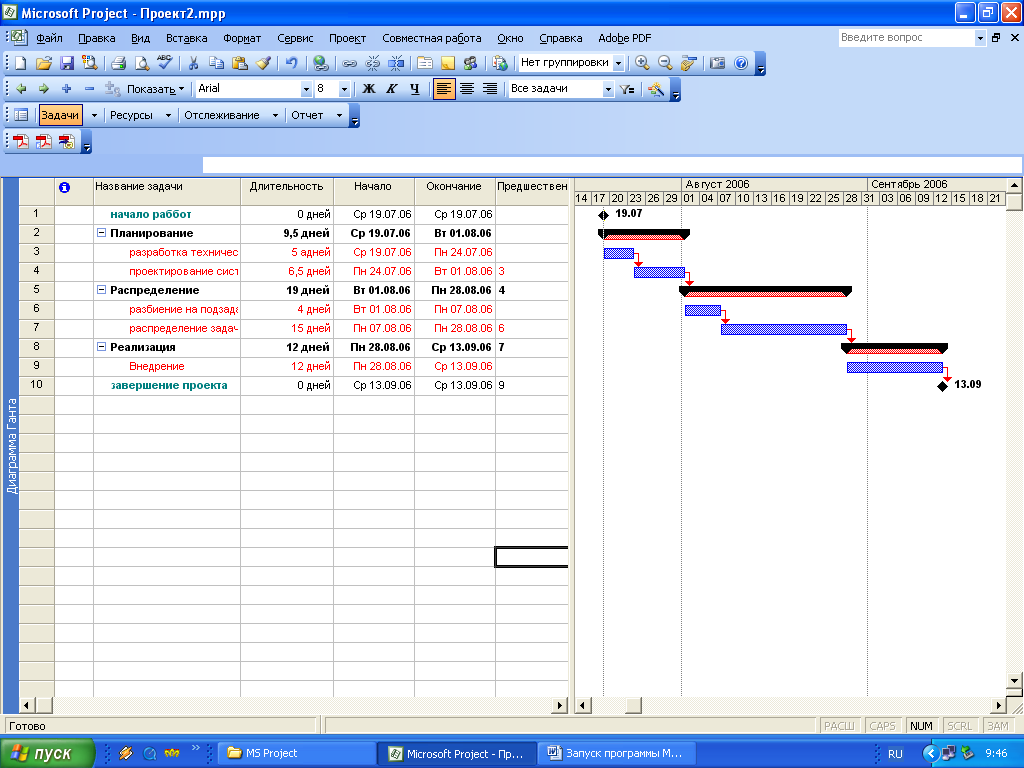Click the Отслеживание guide button
Screen dimensions: 1024x768
(222, 115)
